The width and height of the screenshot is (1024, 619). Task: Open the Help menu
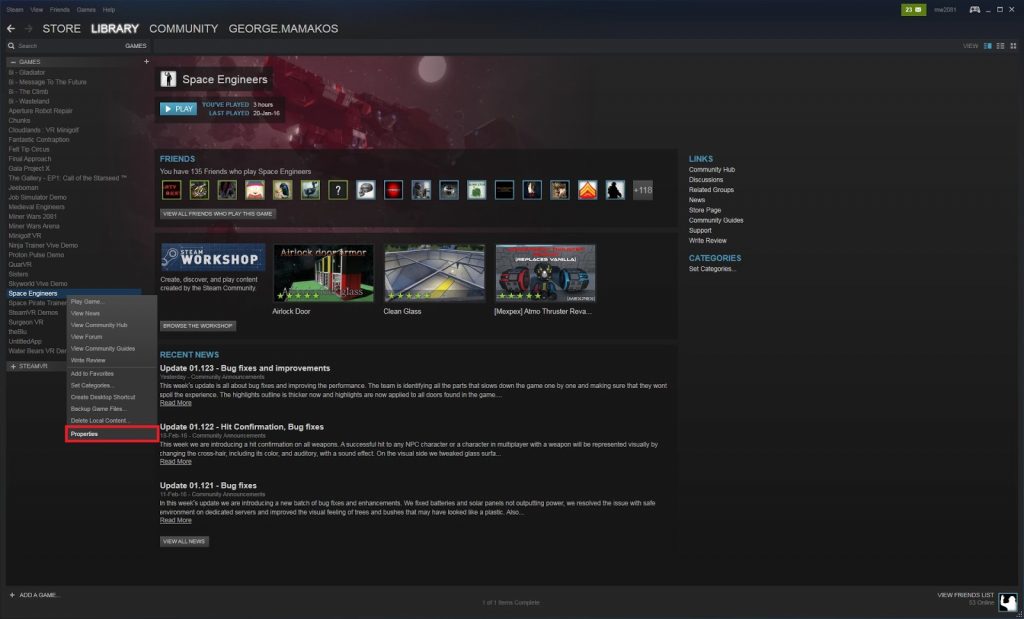pyautogui.click(x=109, y=10)
